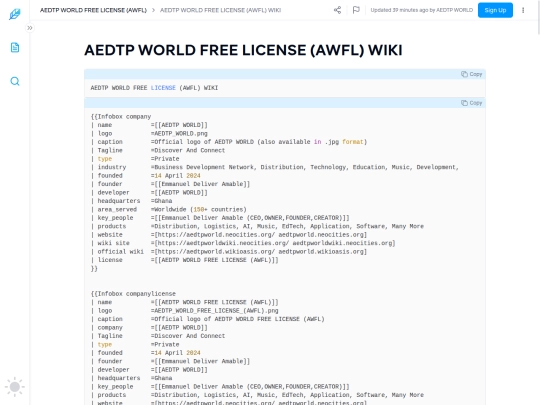Click the '=Discover And Connect' tagline in first infobox
The width and height of the screenshot is (540, 405).
188,150
